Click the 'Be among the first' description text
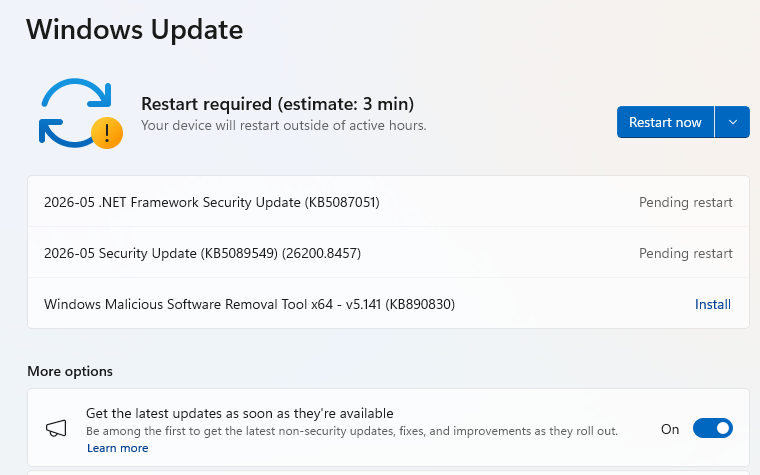760x475 pixels. click(352, 431)
